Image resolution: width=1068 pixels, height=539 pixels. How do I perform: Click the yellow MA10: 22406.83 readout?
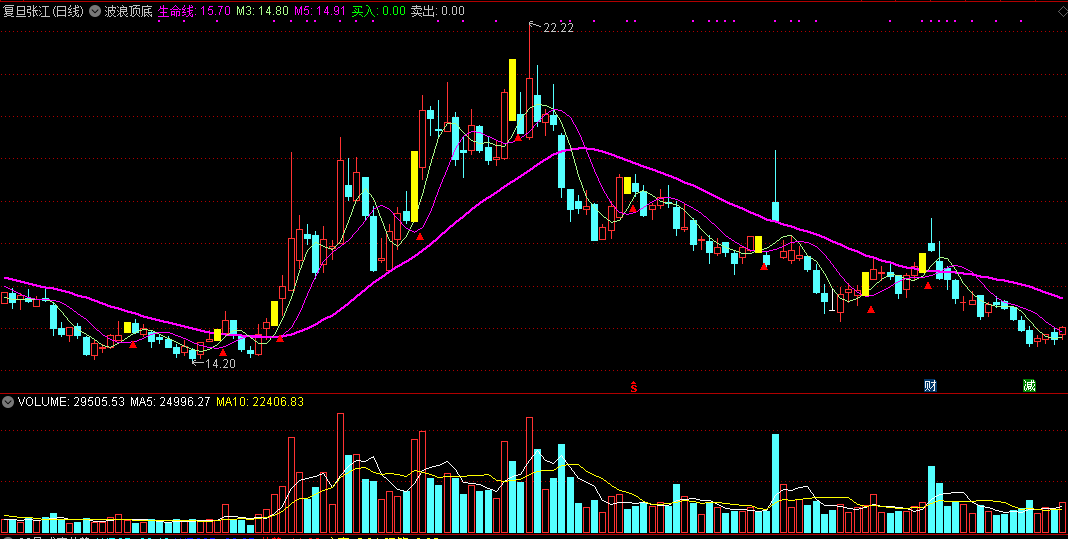(260, 402)
